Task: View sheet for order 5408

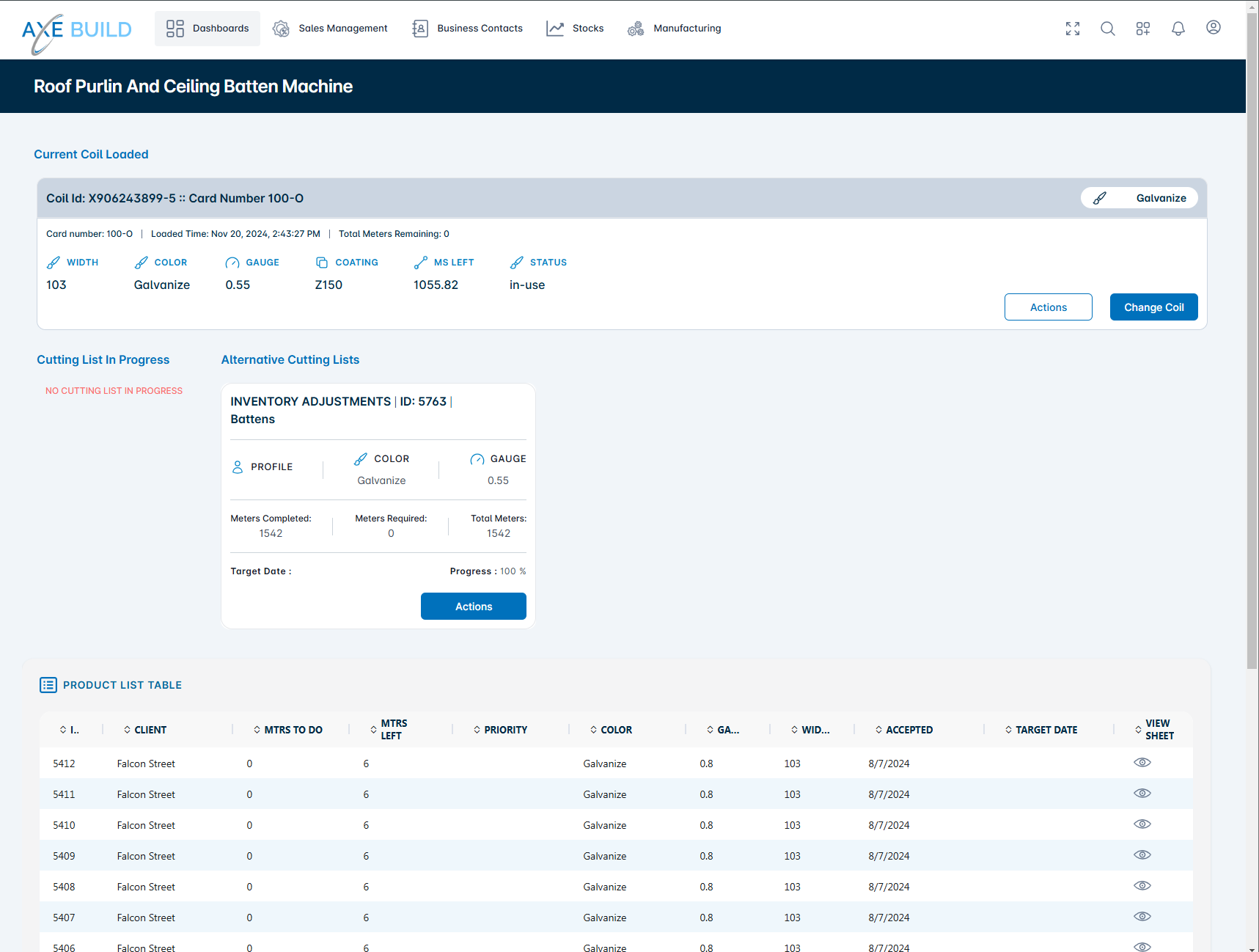Action: point(1142,886)
